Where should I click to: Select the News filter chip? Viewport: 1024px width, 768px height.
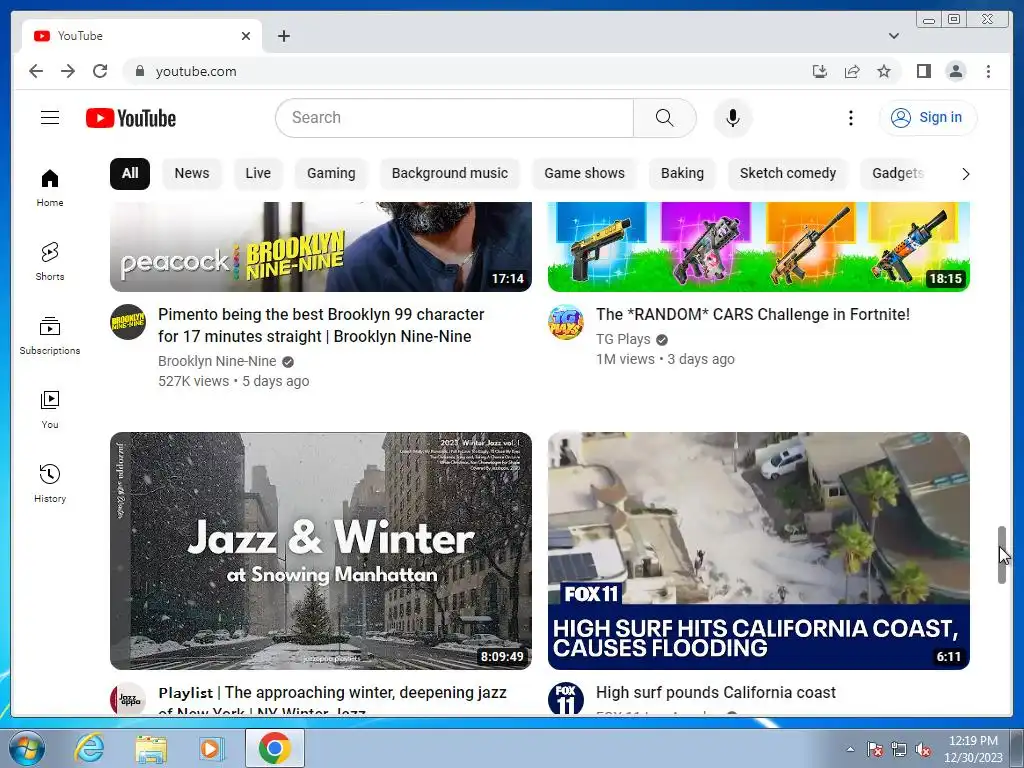point(192,174)
